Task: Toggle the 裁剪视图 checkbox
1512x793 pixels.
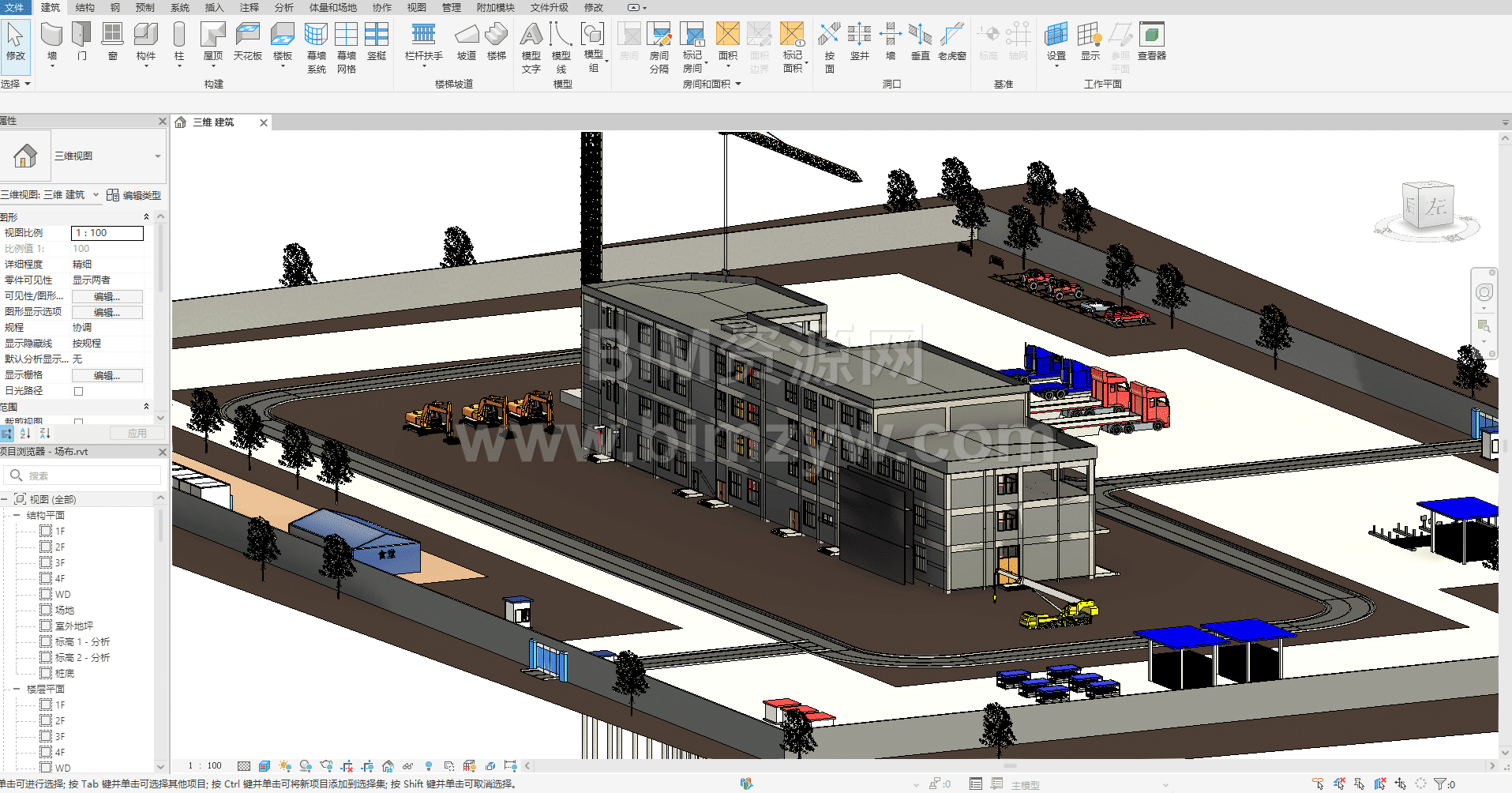Action: [x=78, y=422]
